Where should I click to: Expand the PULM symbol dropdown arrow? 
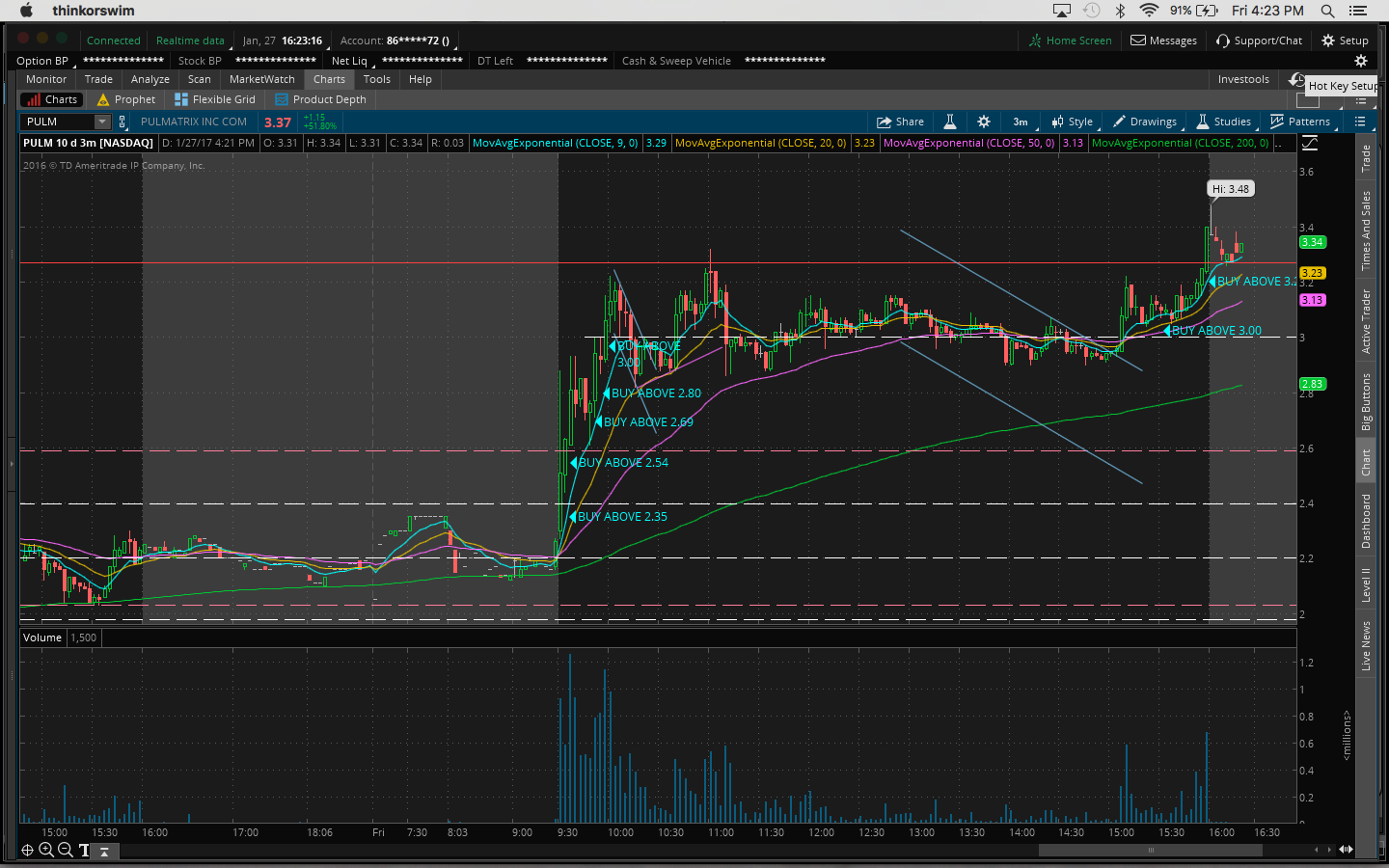102,122
